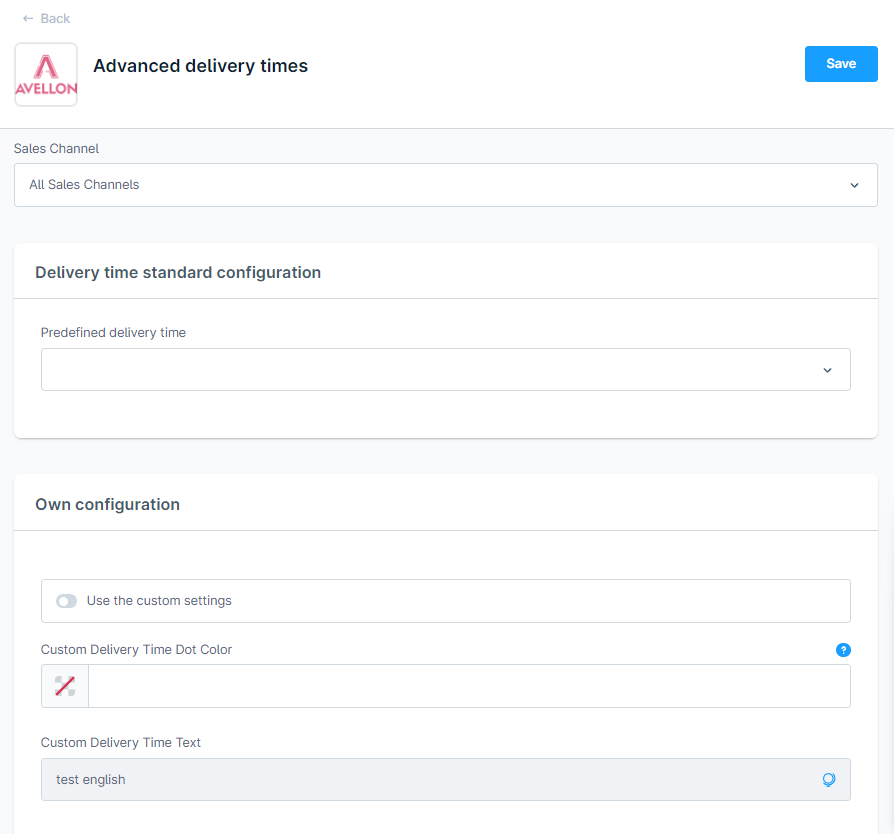This screenshot has width=894, height=834.
Task: Click the Sales Channel field label
Action: click(x=56, y=149)
